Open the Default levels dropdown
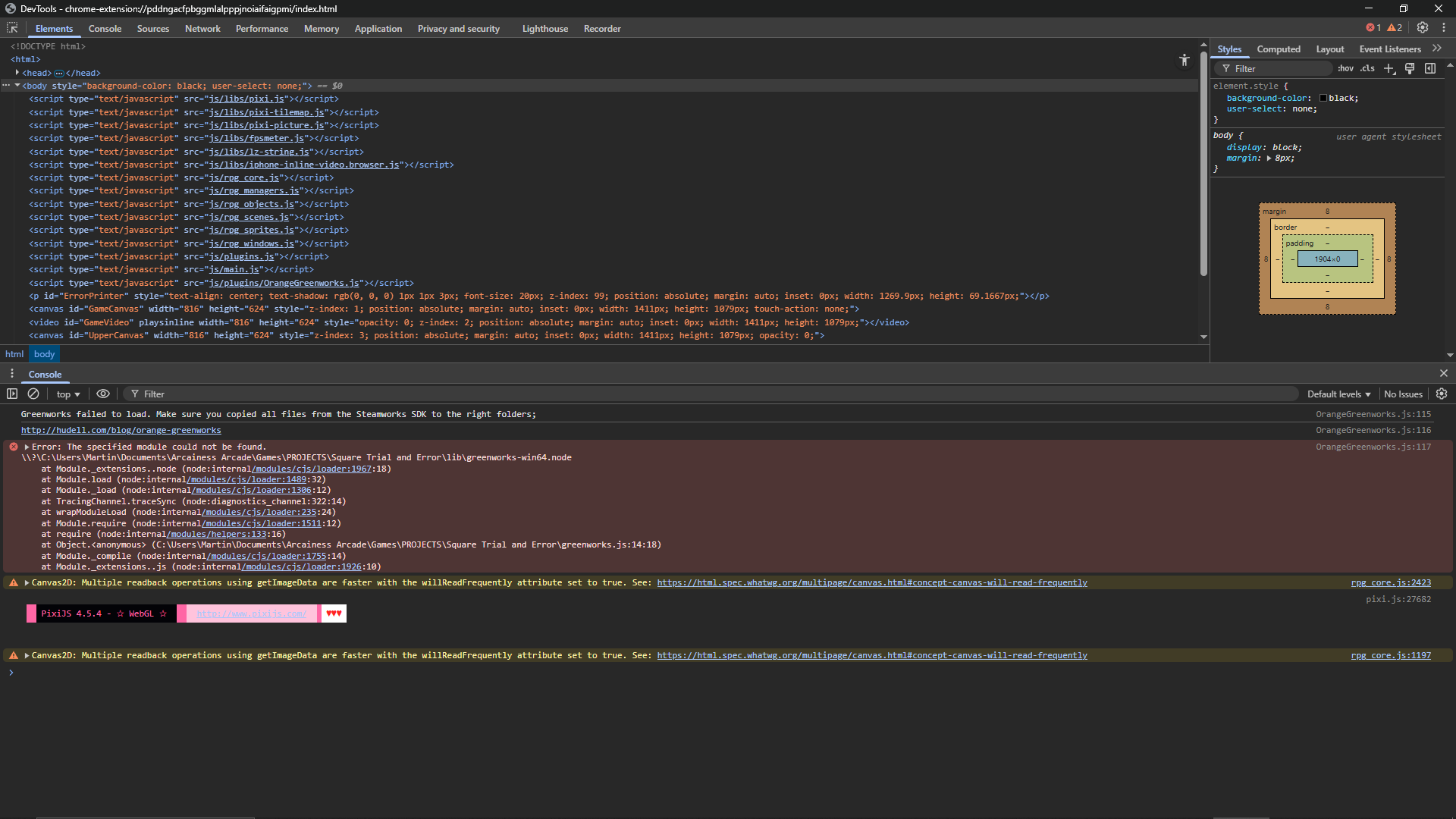 pyautogui.click(x=1339, y=394)
